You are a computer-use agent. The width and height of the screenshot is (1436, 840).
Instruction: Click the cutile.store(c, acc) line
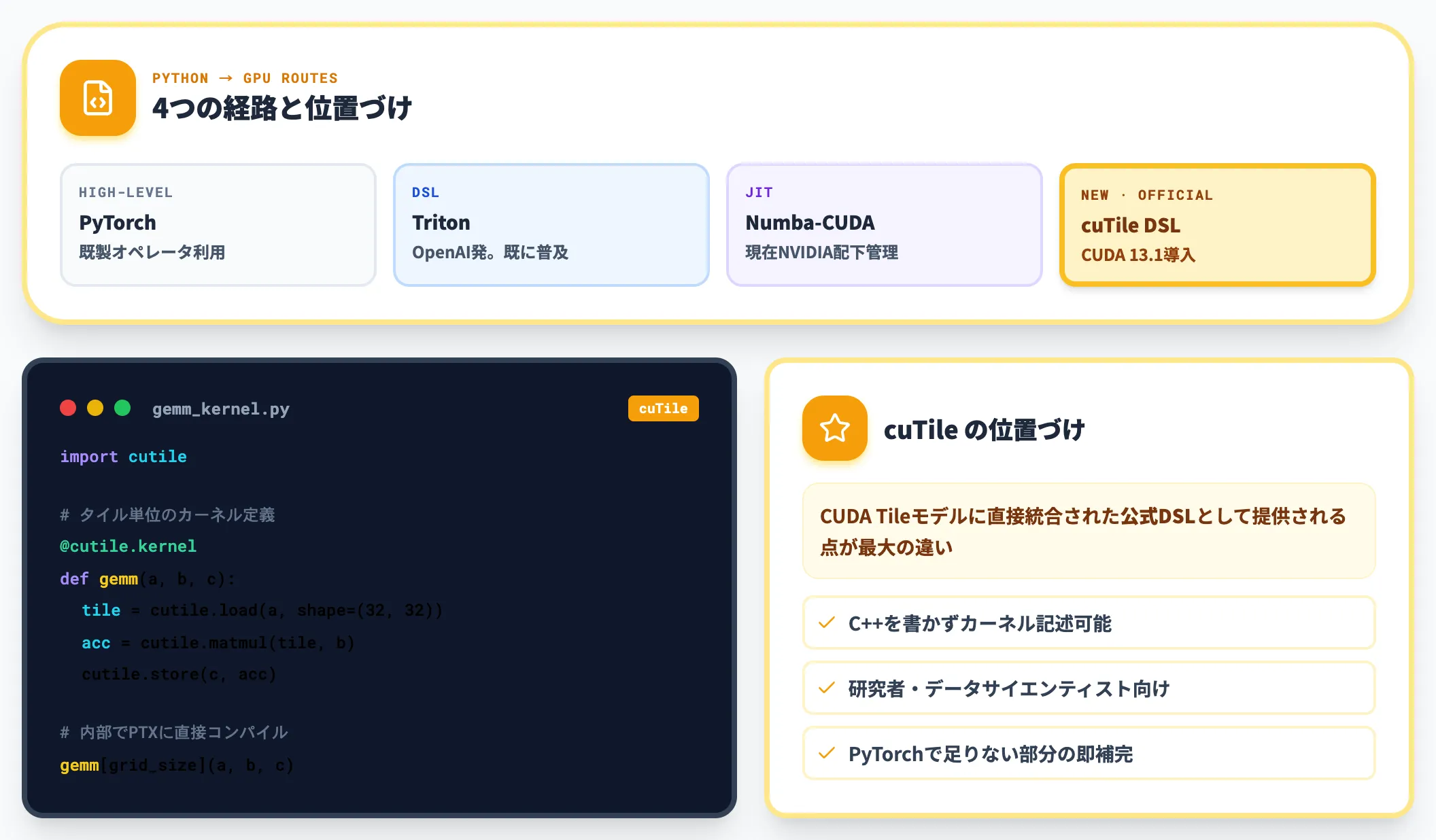[179, 674]
